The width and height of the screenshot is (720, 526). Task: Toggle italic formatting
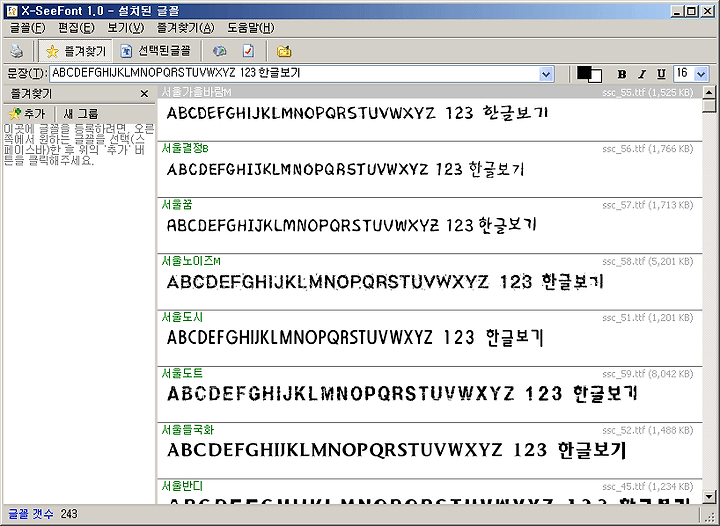(x=642, y=74)
